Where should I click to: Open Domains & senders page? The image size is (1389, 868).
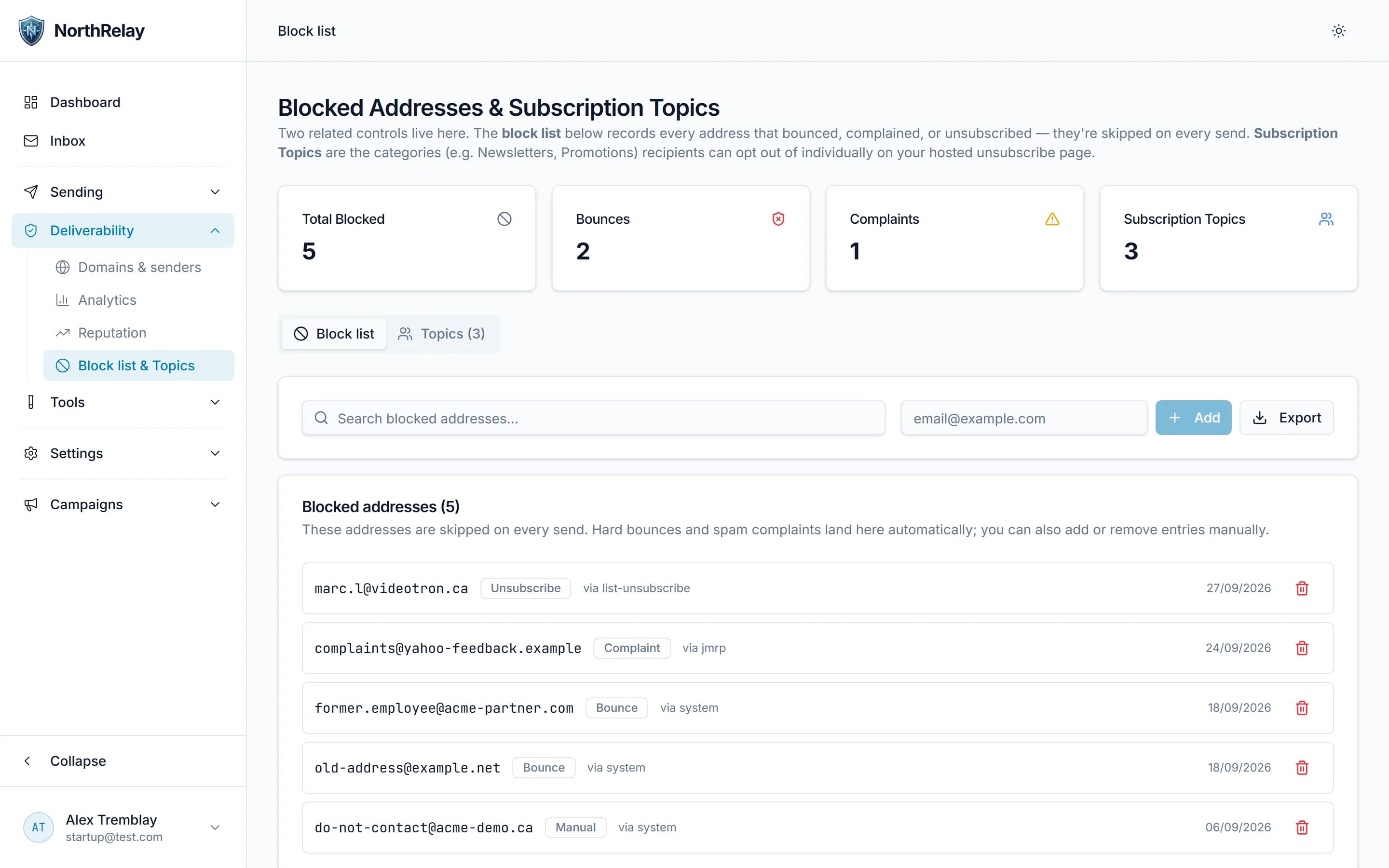click(x=139, y=268)
